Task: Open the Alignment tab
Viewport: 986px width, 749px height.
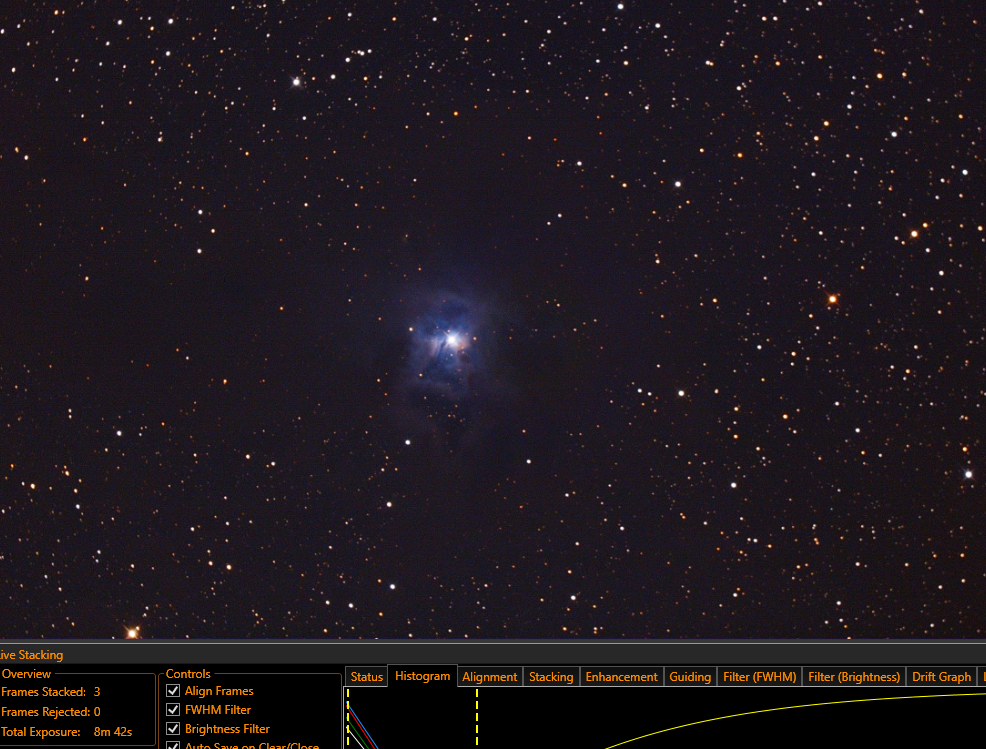Action: pyautogui.click(x=489, y=677)
